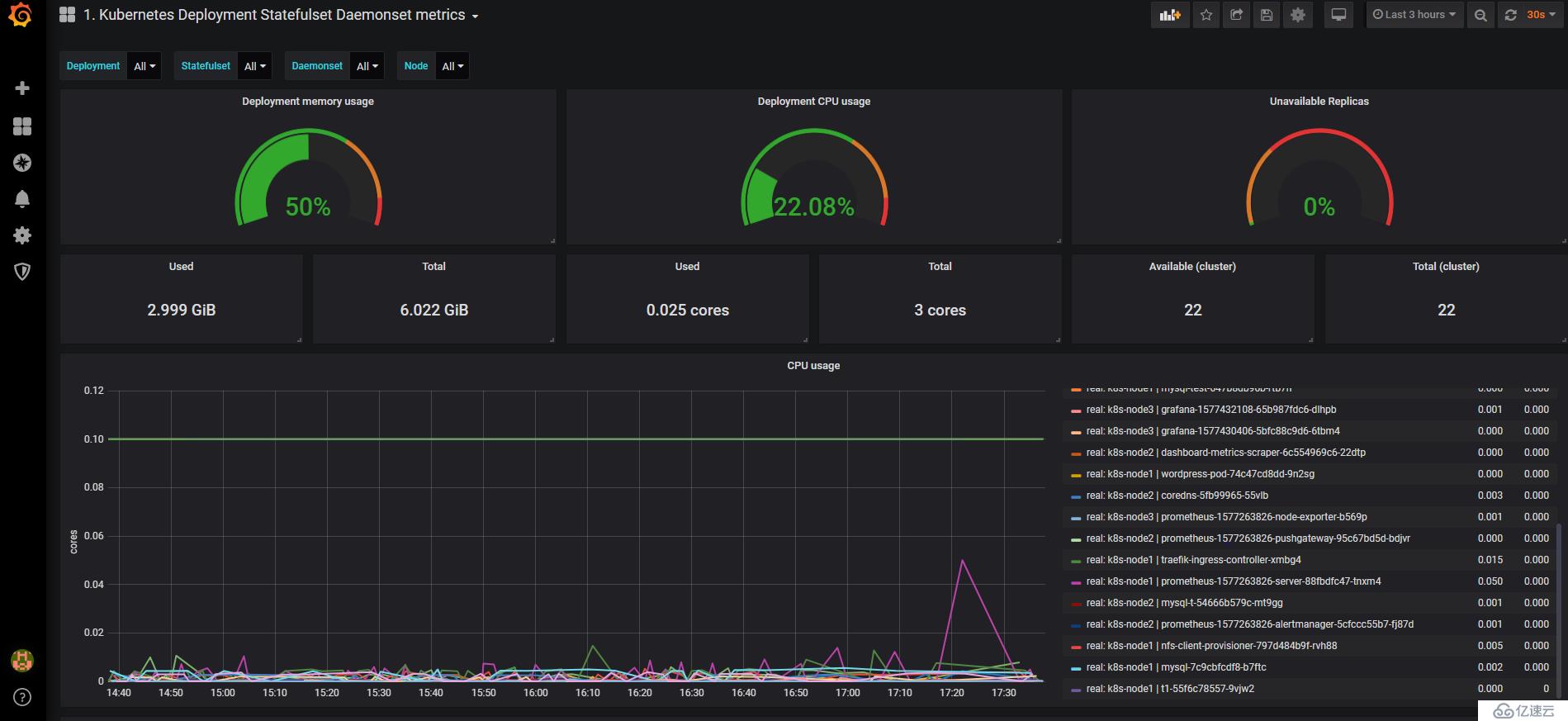Click the Statefulset variable label

[206, 66]
